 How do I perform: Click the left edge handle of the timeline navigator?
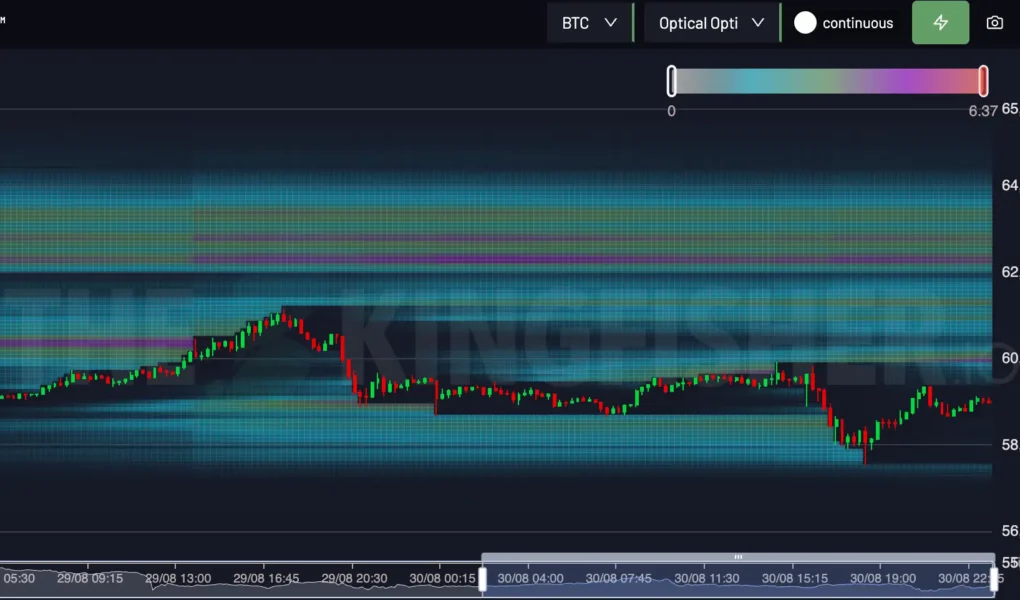pyautogui.click(x=482, y=577)
